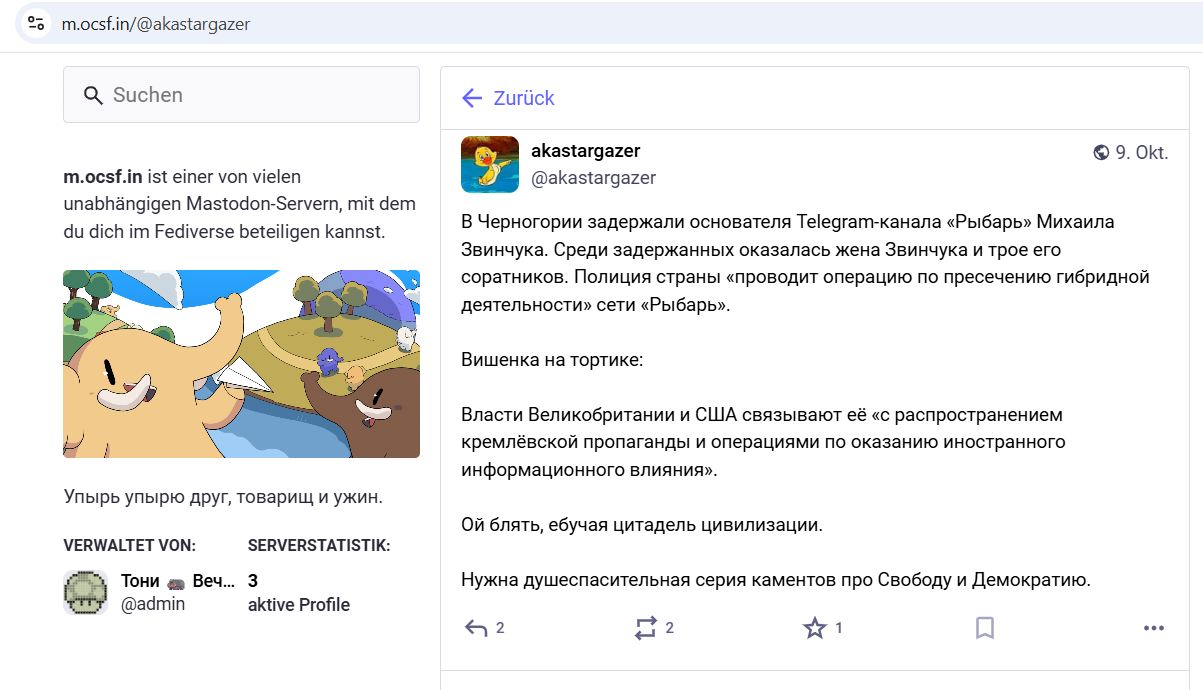Click the line 'Вишенка на тортике:'
Image resolution: width=1203 pixels, height=690 pixels.
pos(552,359)
